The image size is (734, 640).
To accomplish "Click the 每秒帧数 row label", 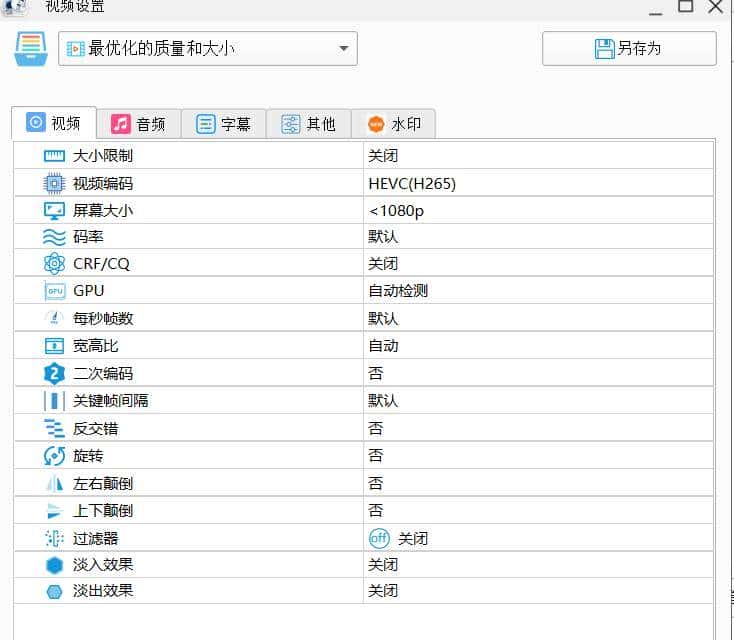I will (x=103, y=318).
